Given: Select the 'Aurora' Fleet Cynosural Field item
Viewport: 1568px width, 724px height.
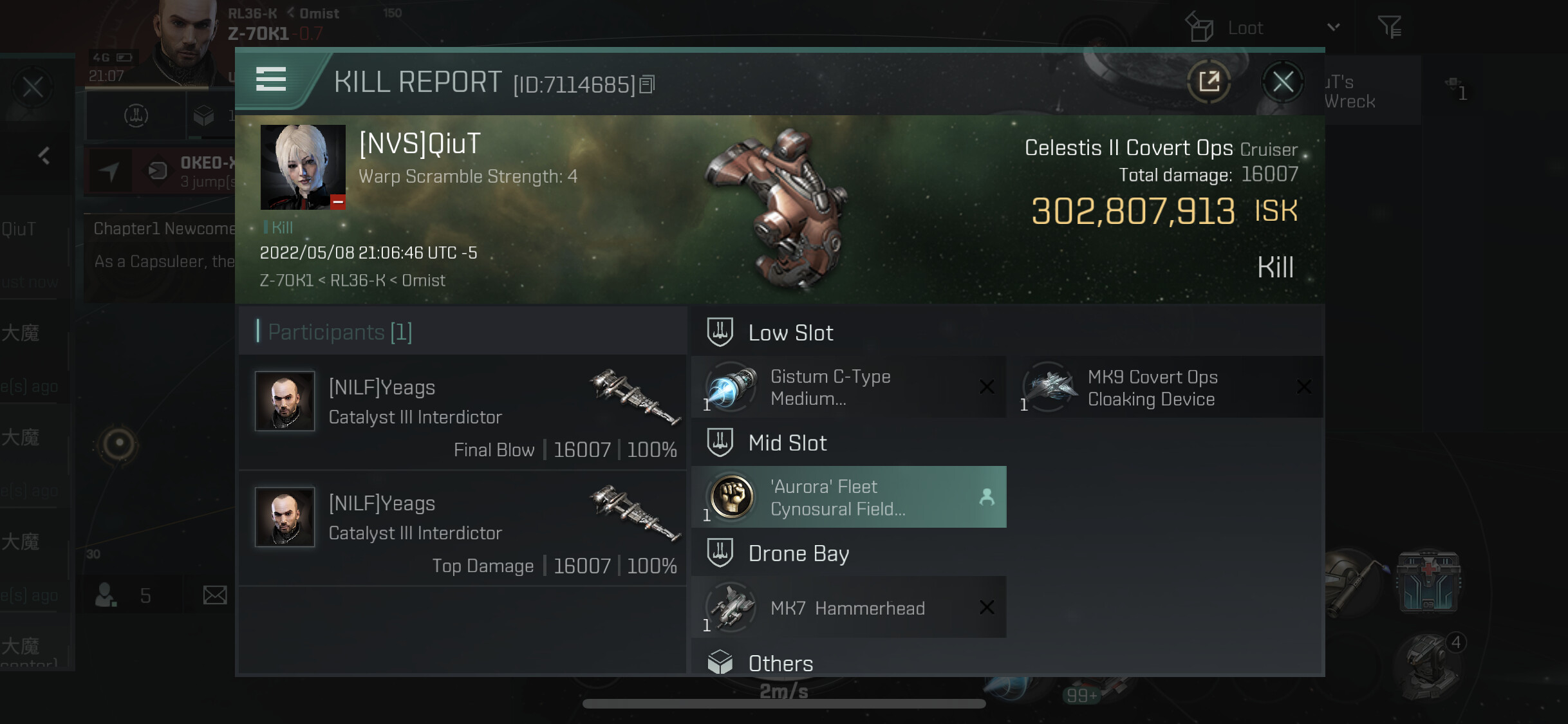Looking at the screenshot, I should (848, 497).
